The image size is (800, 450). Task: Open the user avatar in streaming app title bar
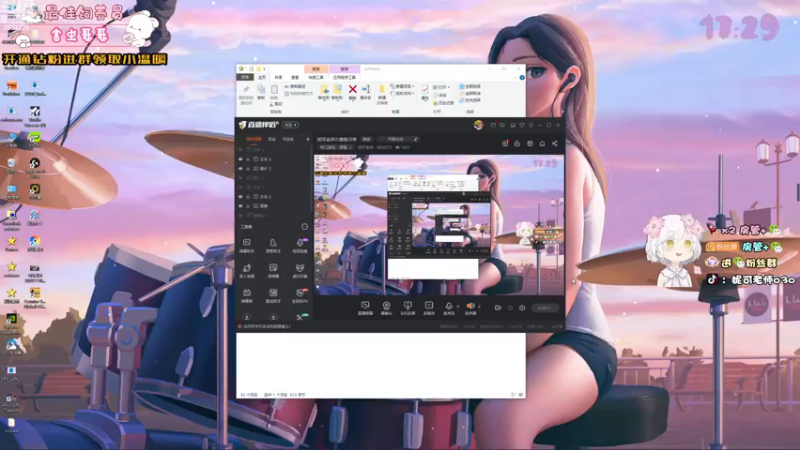pyautogui.click(x=478, y=125)
